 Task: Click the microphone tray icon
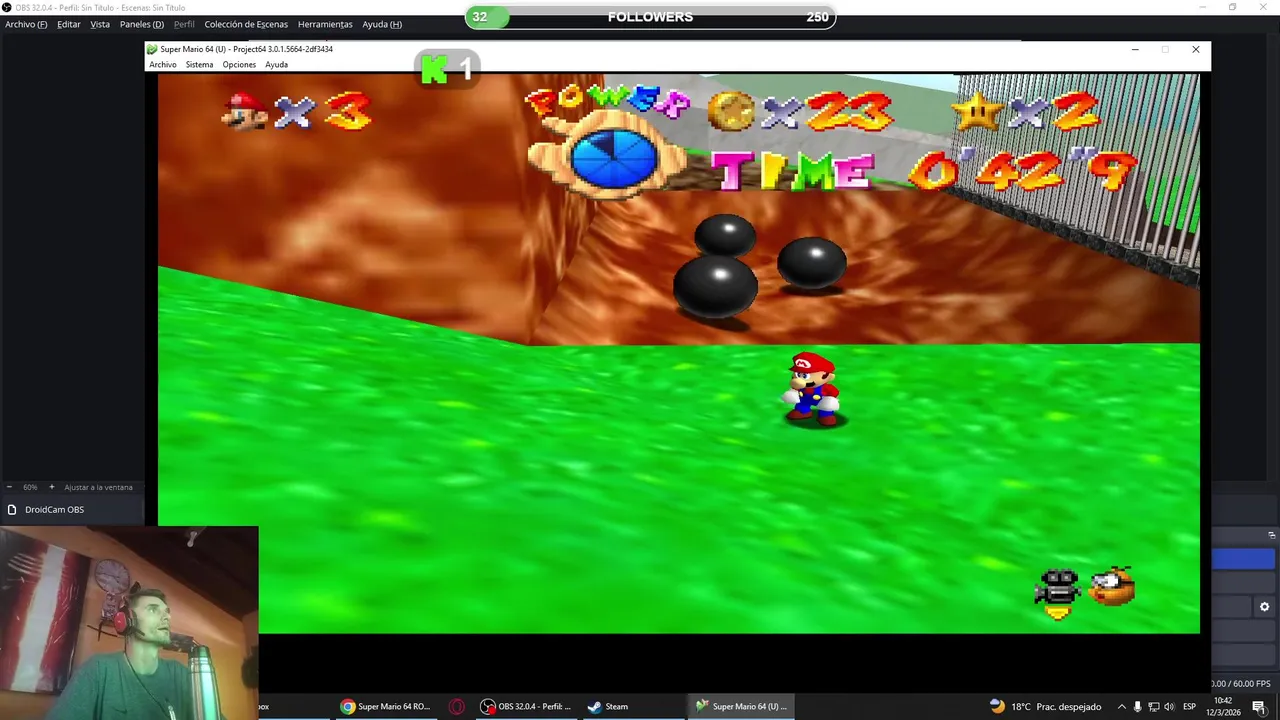1137,706
